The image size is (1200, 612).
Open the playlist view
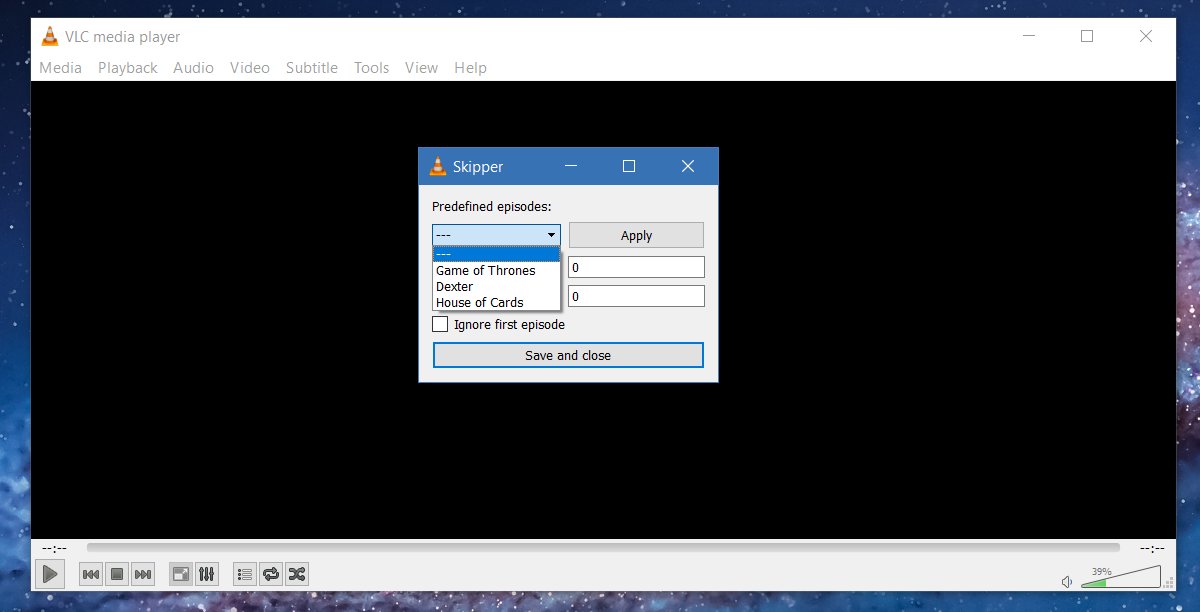(245, 574)
